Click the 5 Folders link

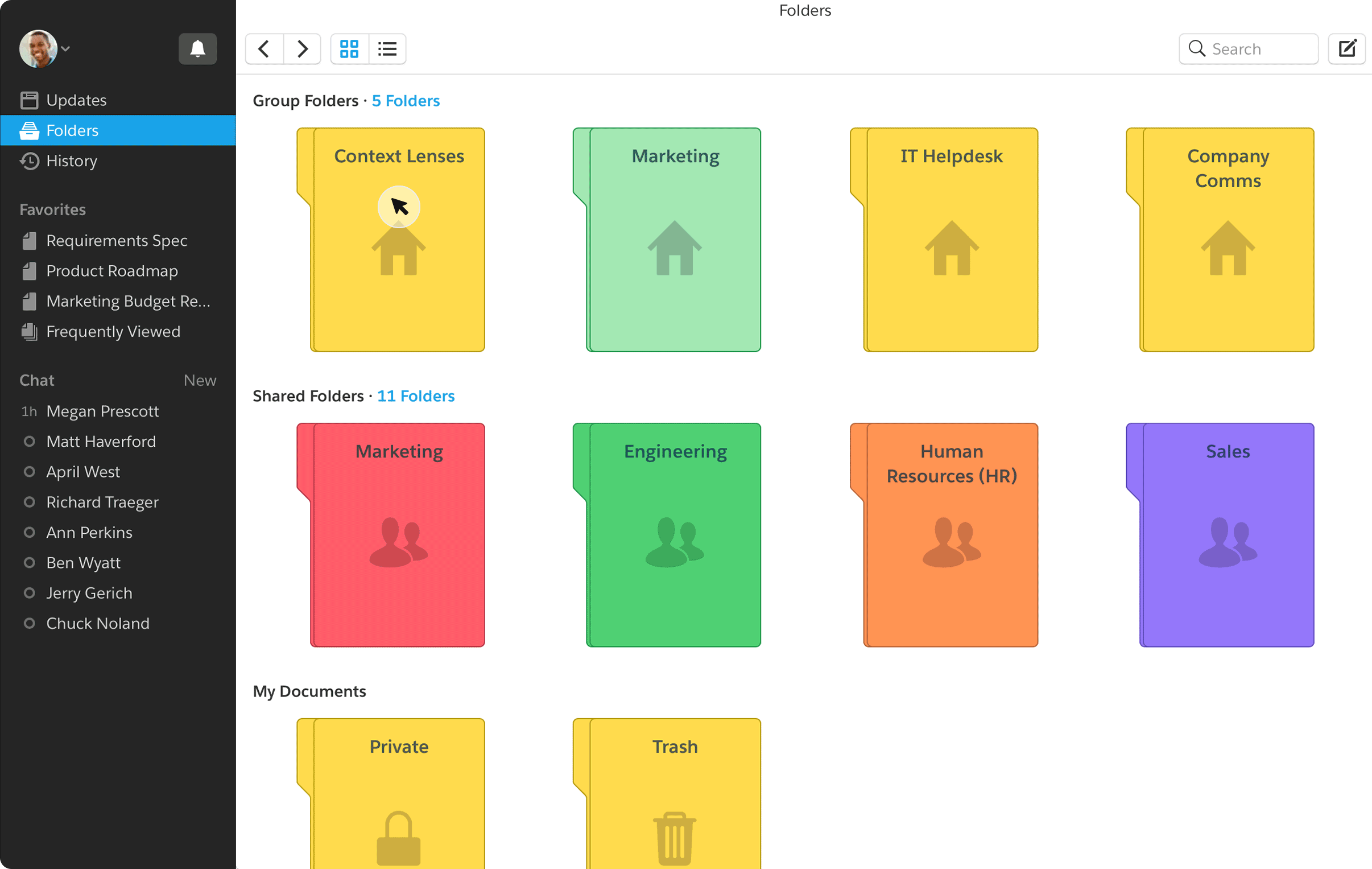point(406,101)
